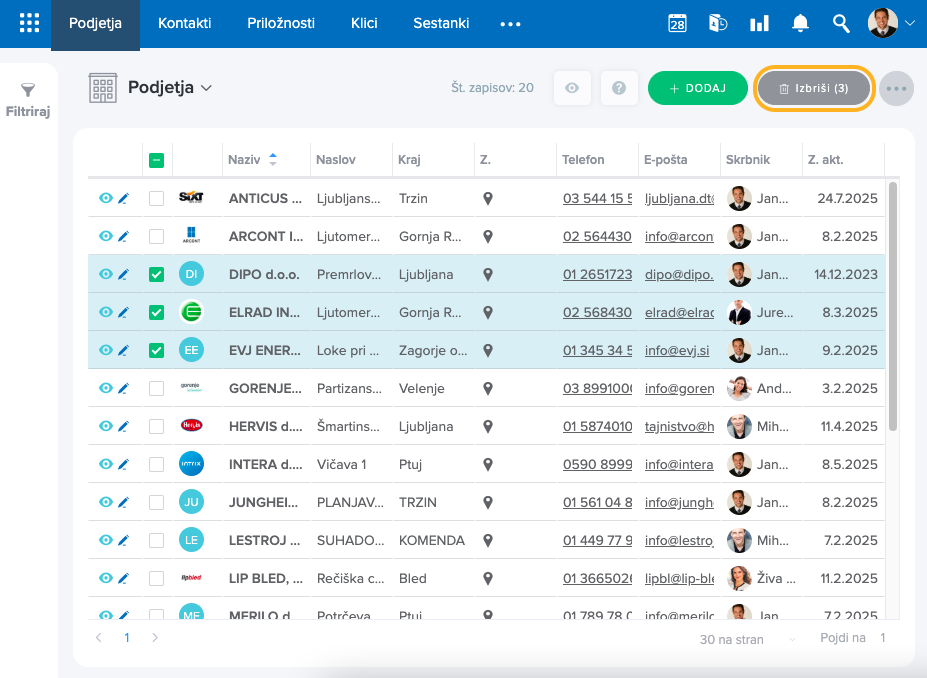Open the user profile avatar menu

890,23
